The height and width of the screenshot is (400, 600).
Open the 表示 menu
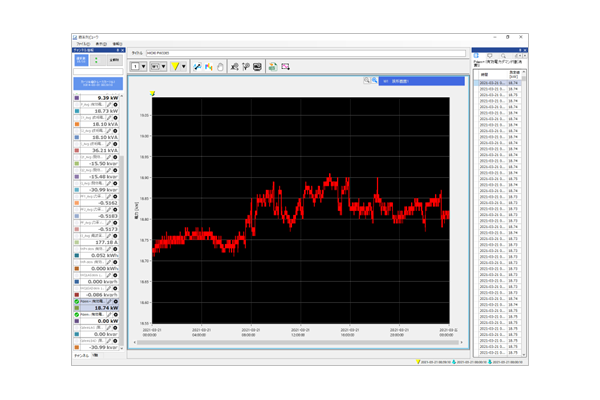coord(101,44)
